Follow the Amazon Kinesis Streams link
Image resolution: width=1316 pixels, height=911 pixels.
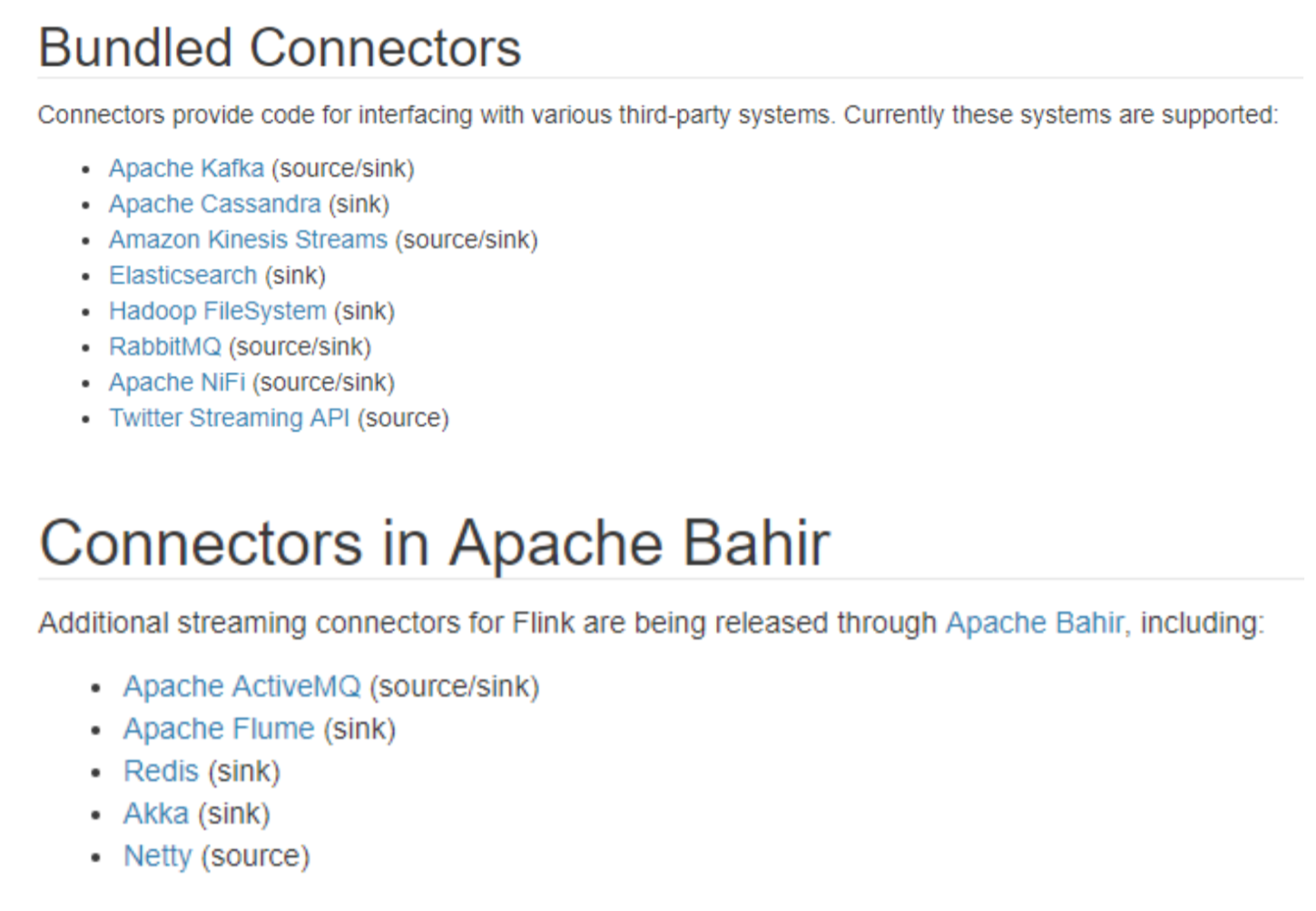tap(248, 240)
